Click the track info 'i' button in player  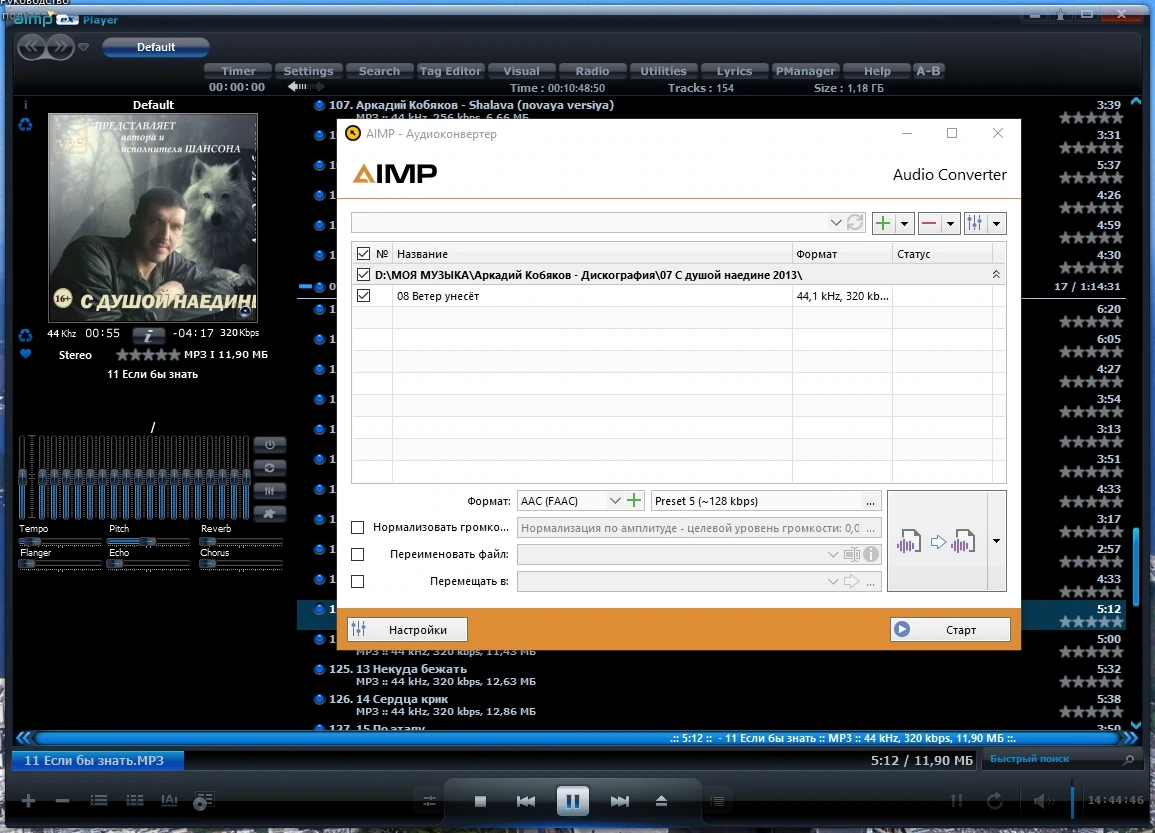tap(148, 336)
